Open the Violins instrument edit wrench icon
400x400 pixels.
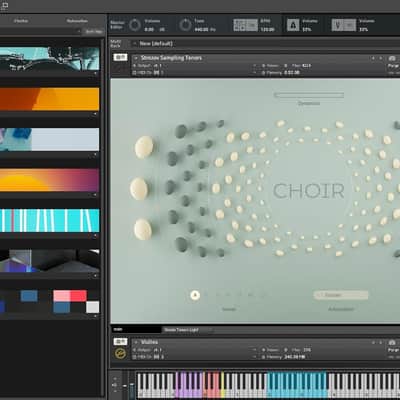(x=120, y=342)
